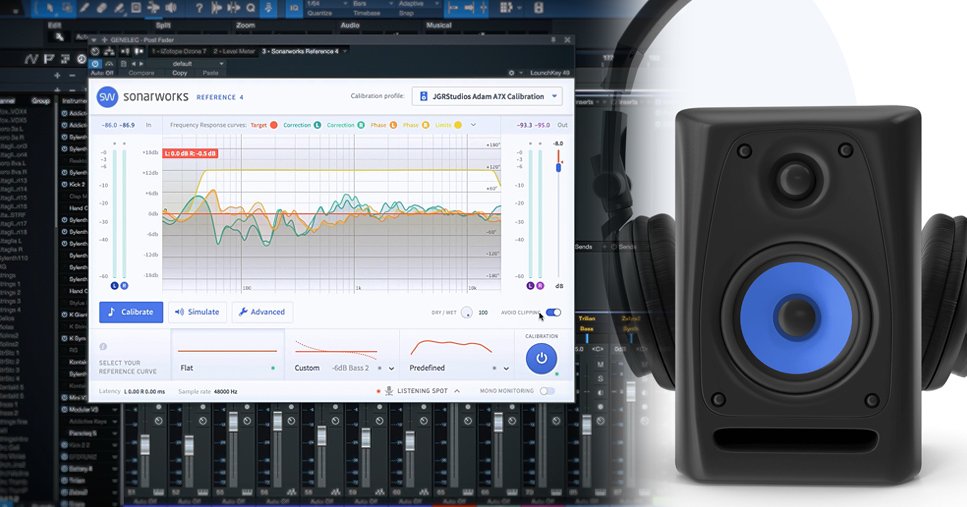
Task: Select the Flat reference curve
Action: pyautogui.click(x=228, y=356)
